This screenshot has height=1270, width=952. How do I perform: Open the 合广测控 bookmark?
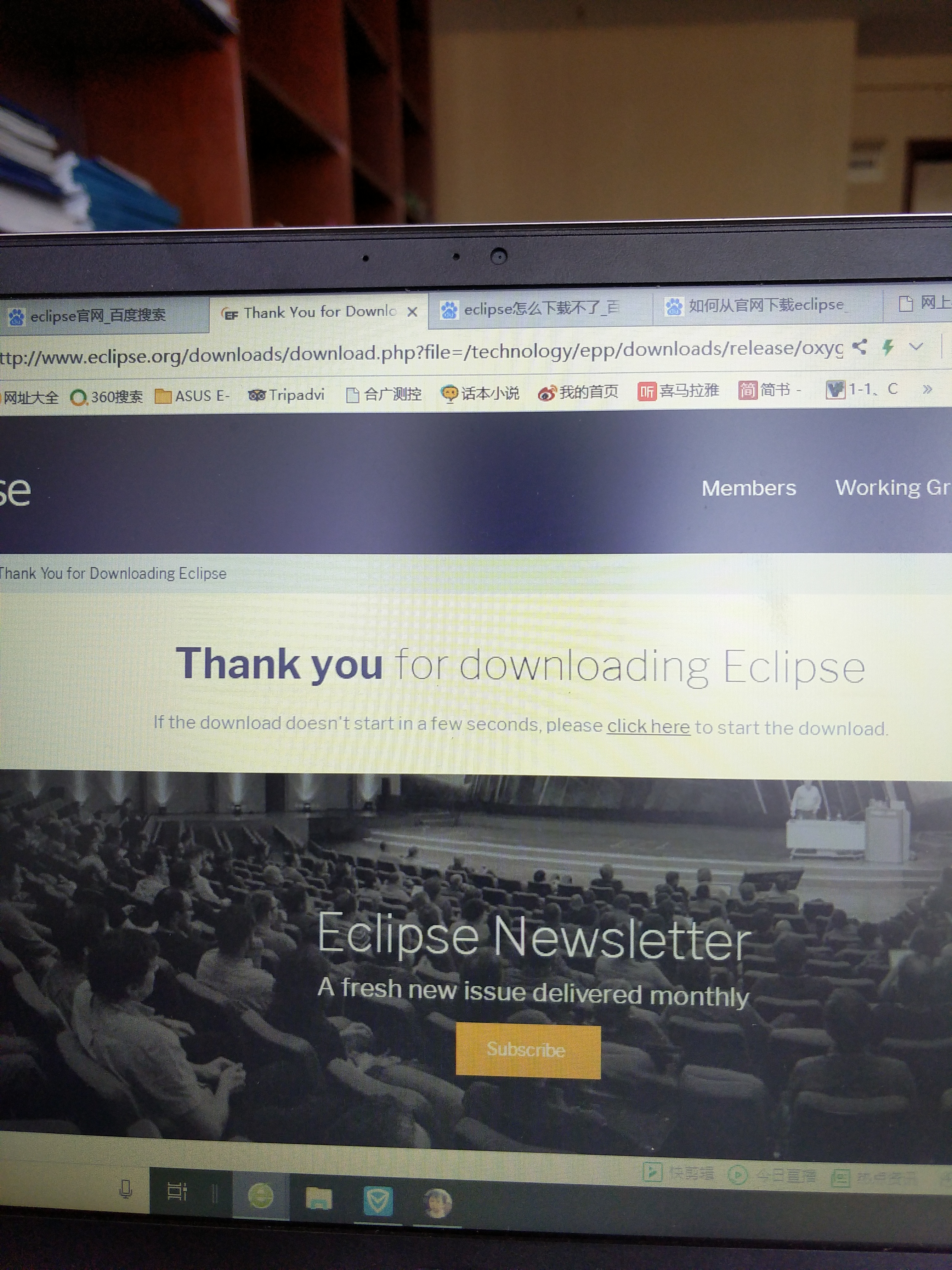(384, 394)
